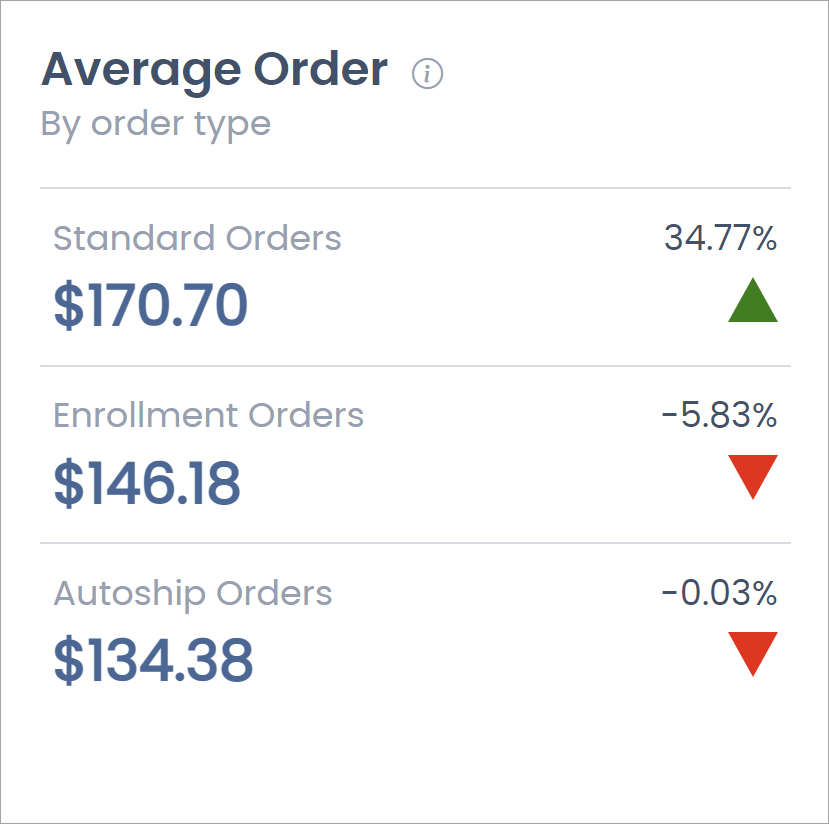Click the info icon beside Average Order
The height and width of the screenshot is (824, 829).
(x=428, y=72)
